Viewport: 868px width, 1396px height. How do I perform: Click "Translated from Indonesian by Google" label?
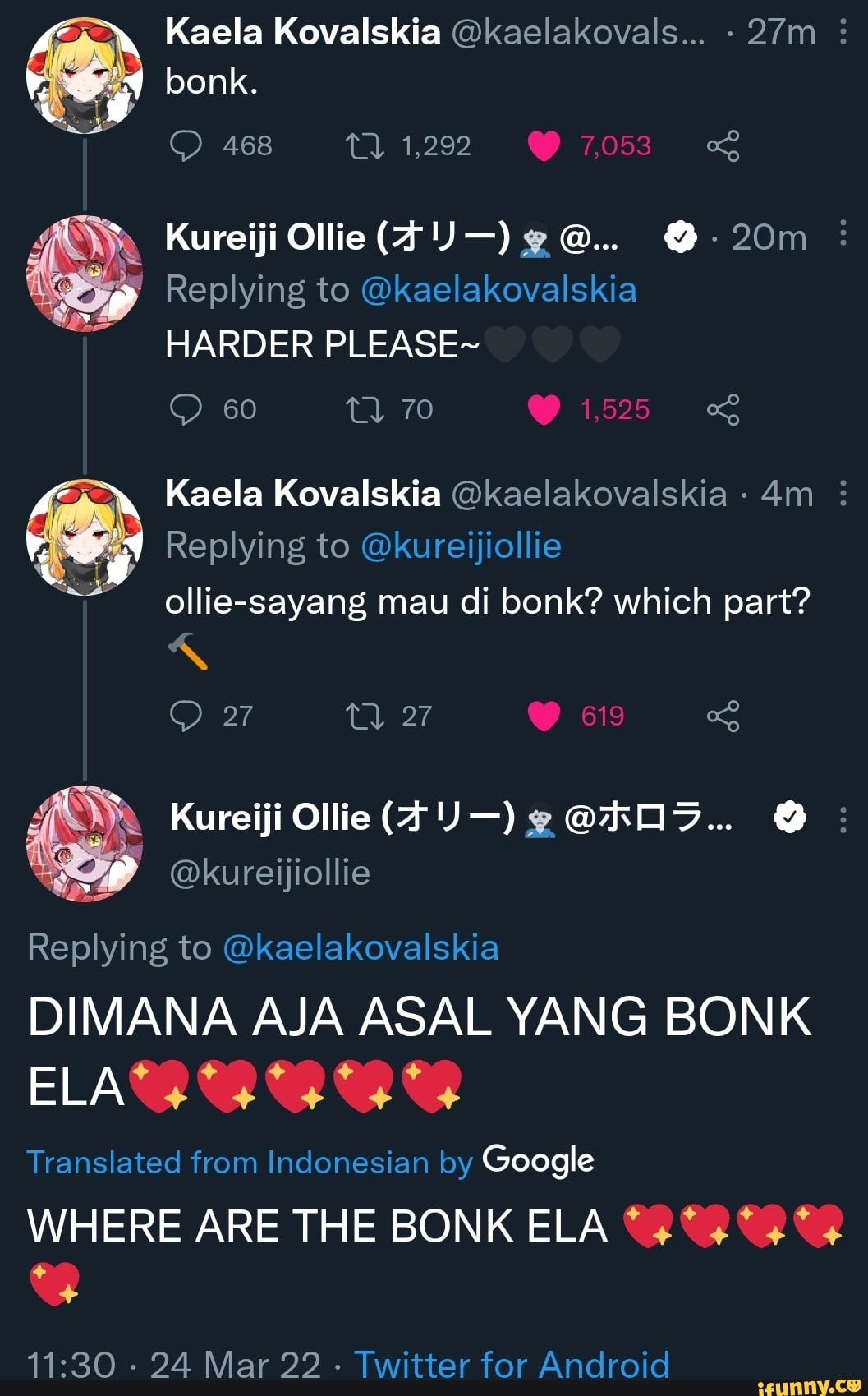click(310, 1162)
